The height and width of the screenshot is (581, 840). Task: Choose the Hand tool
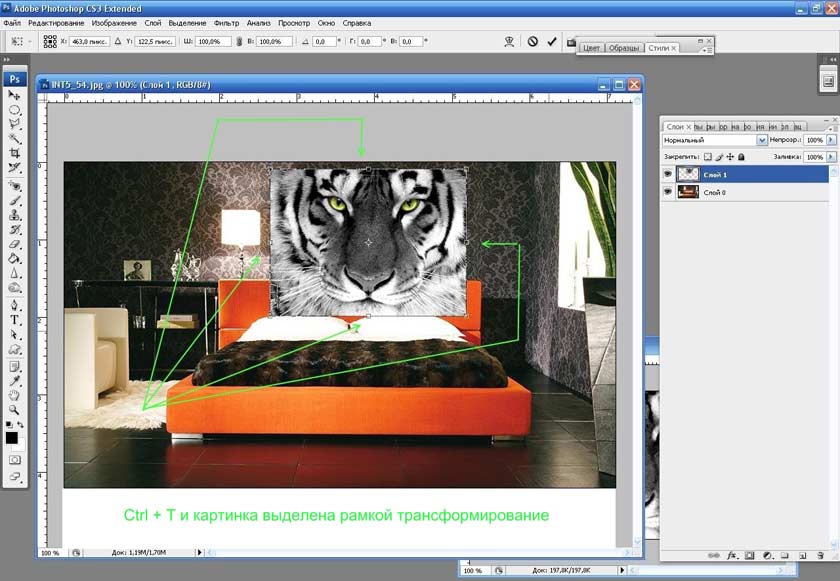[x=15, y=395]
